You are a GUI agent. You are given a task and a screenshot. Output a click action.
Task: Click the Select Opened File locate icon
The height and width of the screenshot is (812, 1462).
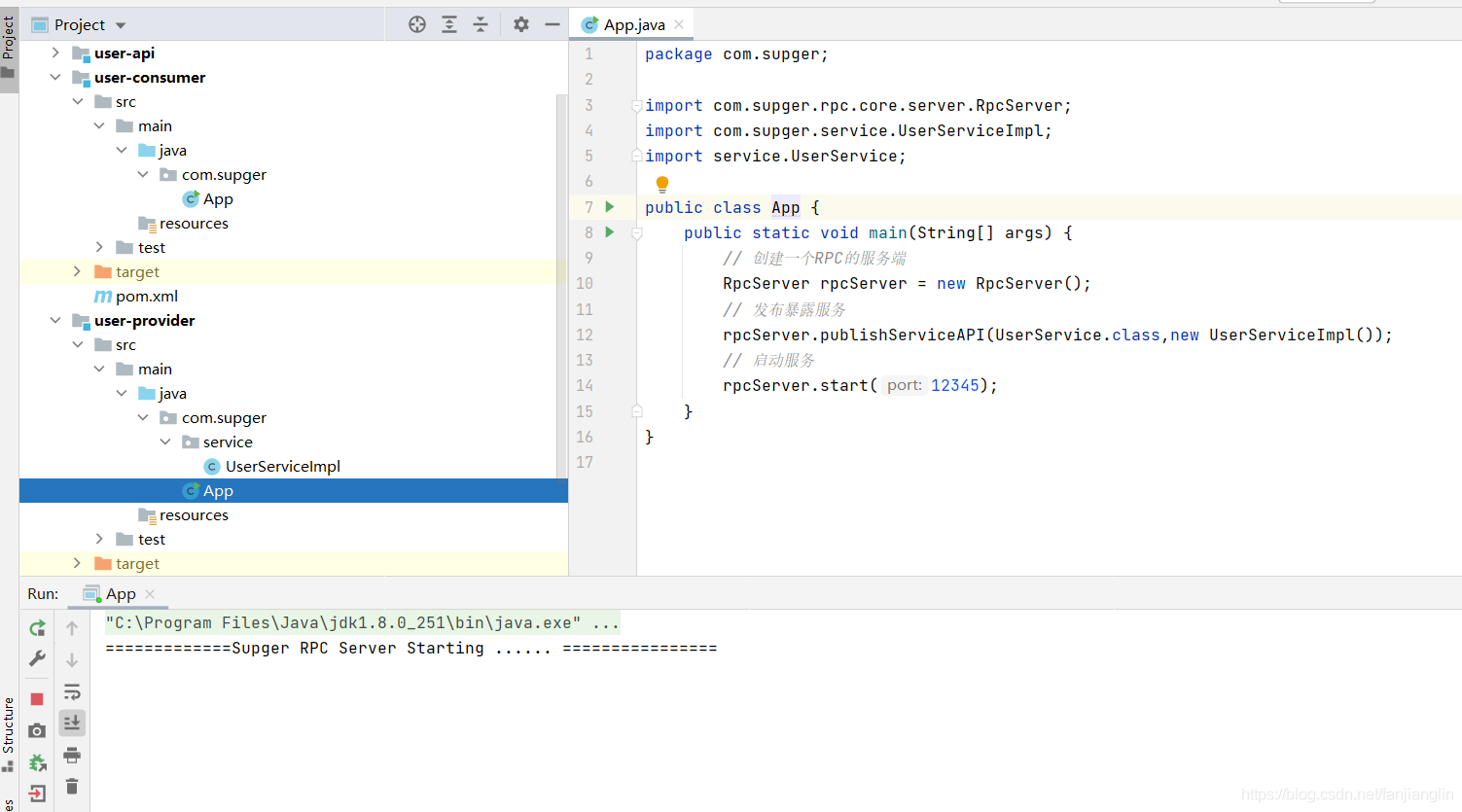point(417,24)
